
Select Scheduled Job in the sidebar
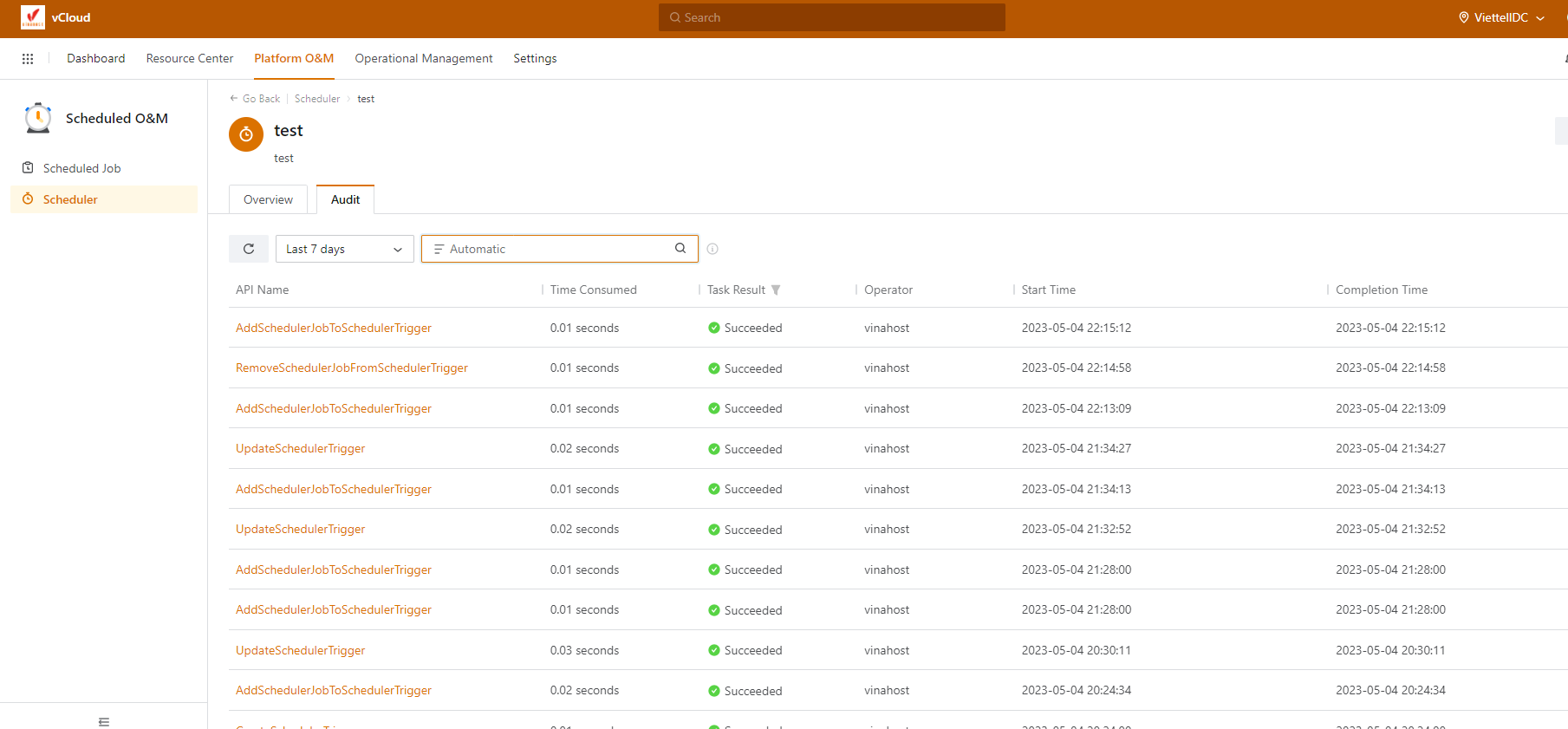(81, 168)
